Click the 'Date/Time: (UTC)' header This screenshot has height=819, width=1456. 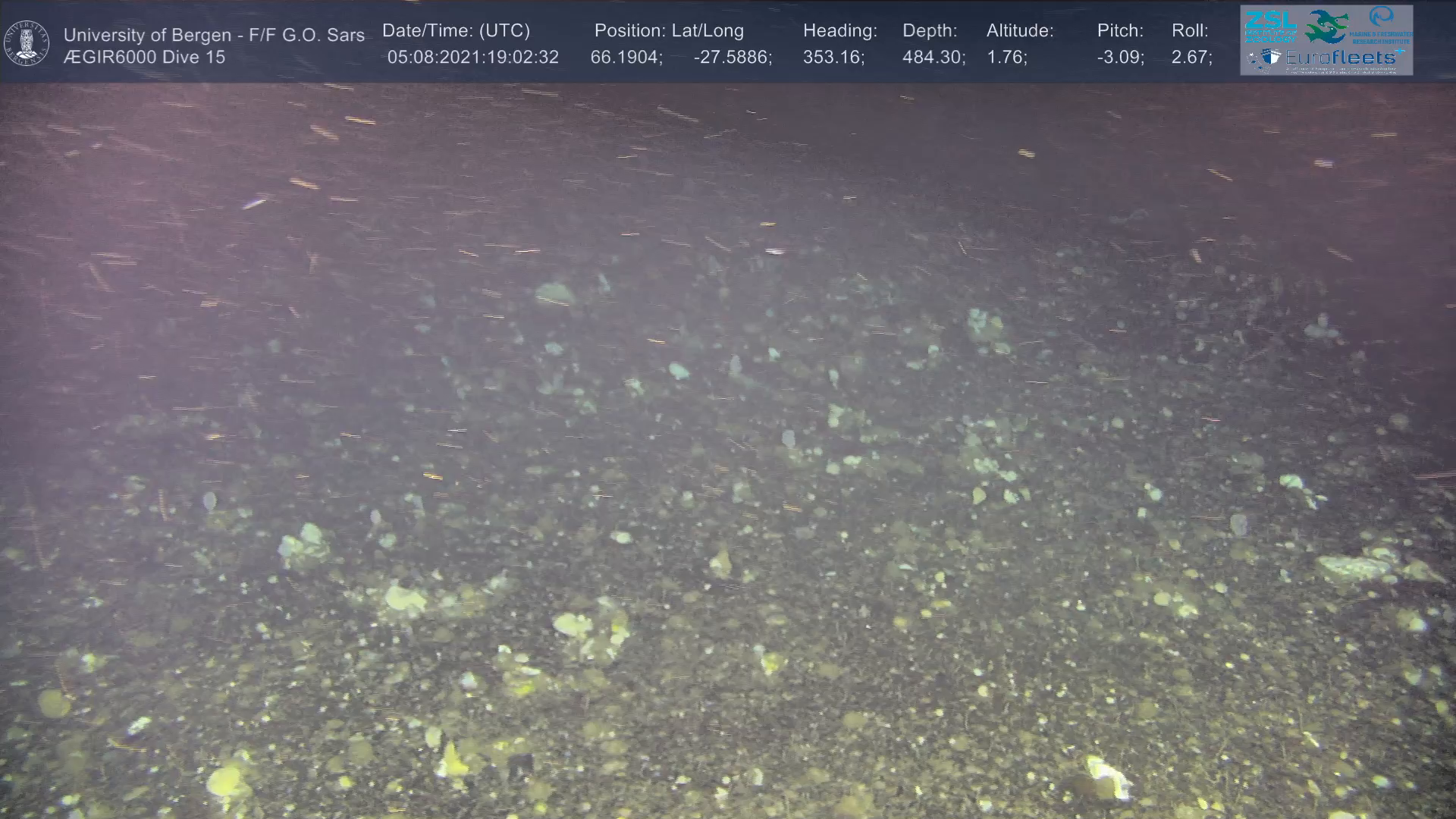point(456,30)
